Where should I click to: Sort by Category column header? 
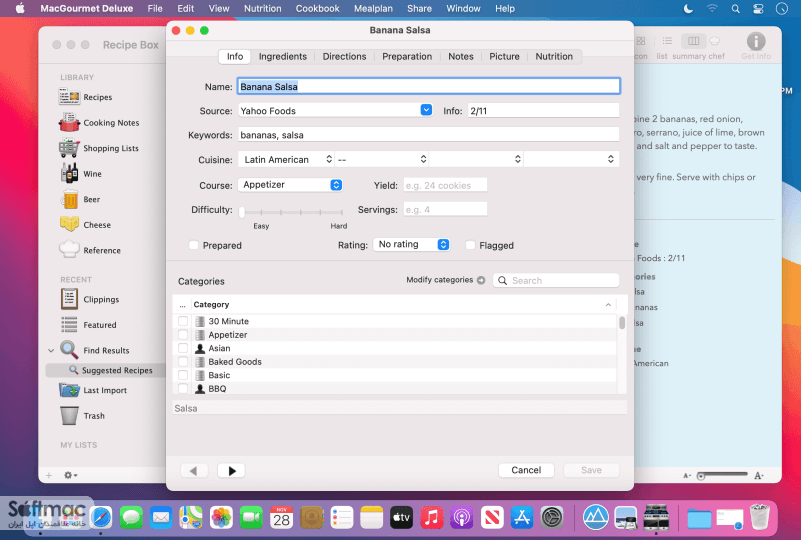click(402, 304)
